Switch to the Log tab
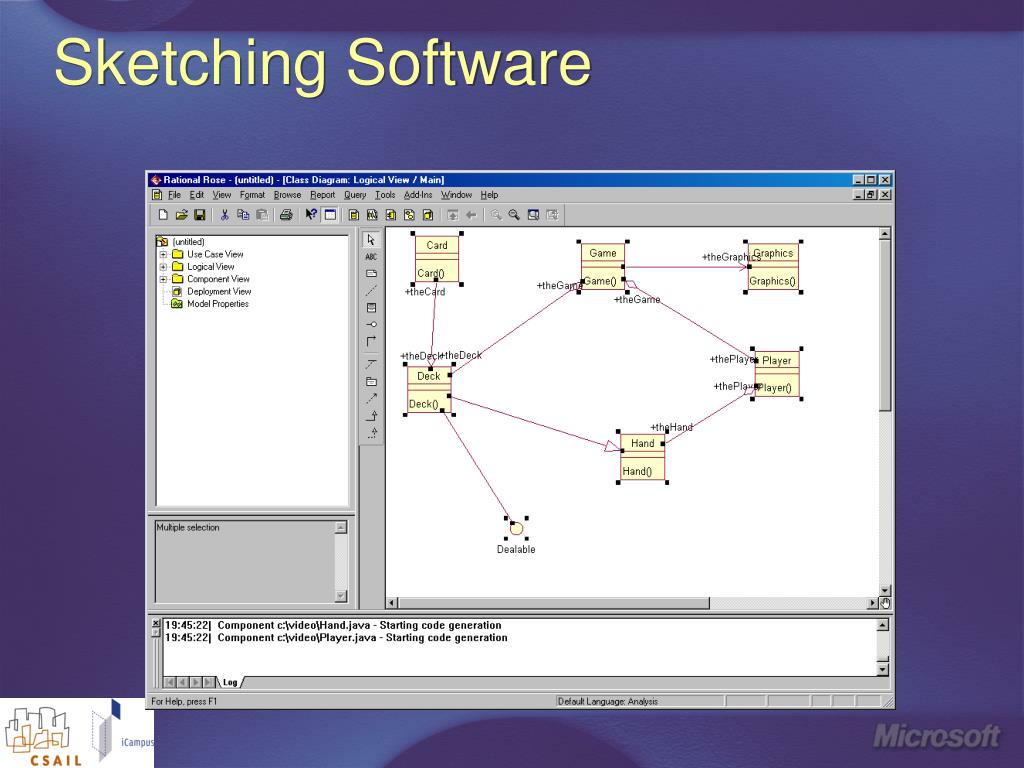The width and height of the screenshot is (1024, 768). (230, 682)
